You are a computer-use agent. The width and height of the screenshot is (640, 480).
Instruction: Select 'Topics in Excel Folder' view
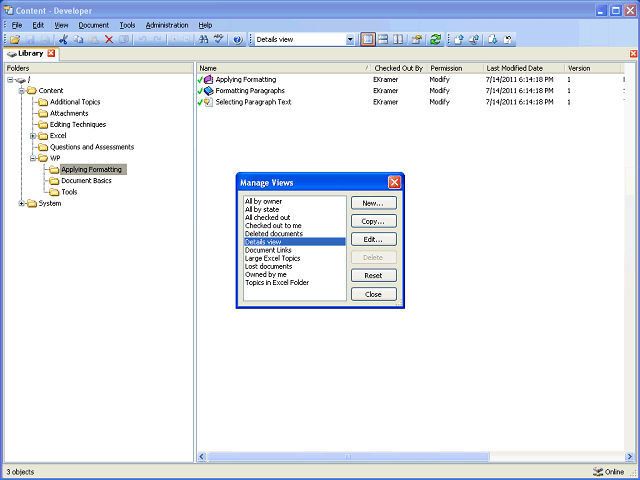tap(277, 282)
